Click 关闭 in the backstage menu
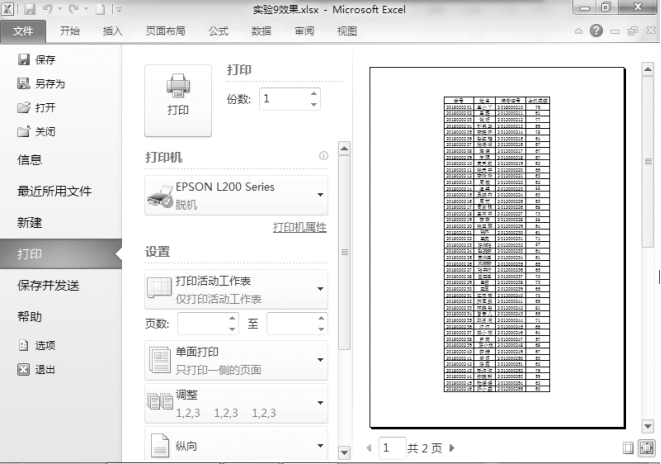The height and width of the screenshot is (464, 661). [37, 132]
